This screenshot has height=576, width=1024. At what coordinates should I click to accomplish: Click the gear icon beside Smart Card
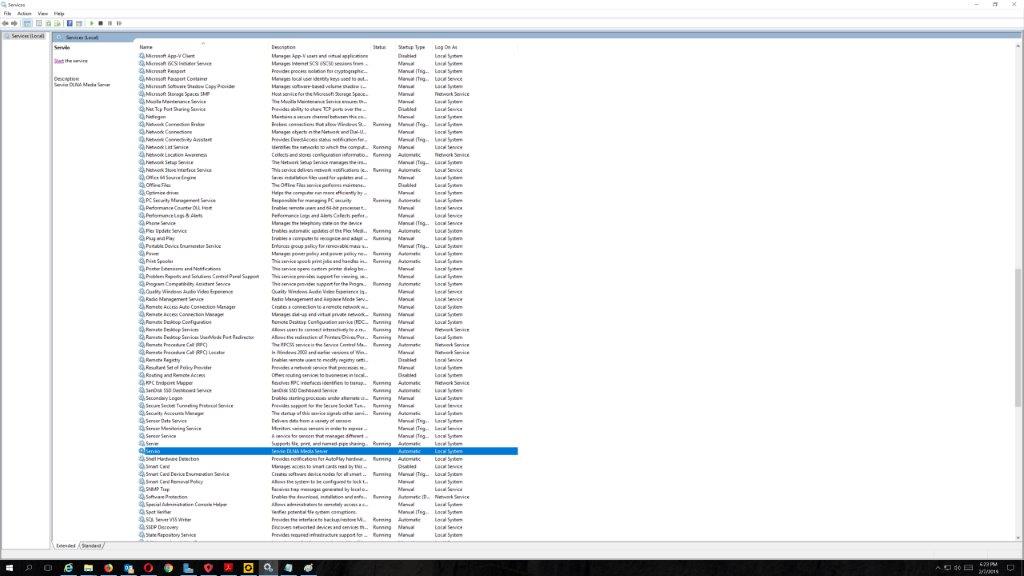pos(142,466)
